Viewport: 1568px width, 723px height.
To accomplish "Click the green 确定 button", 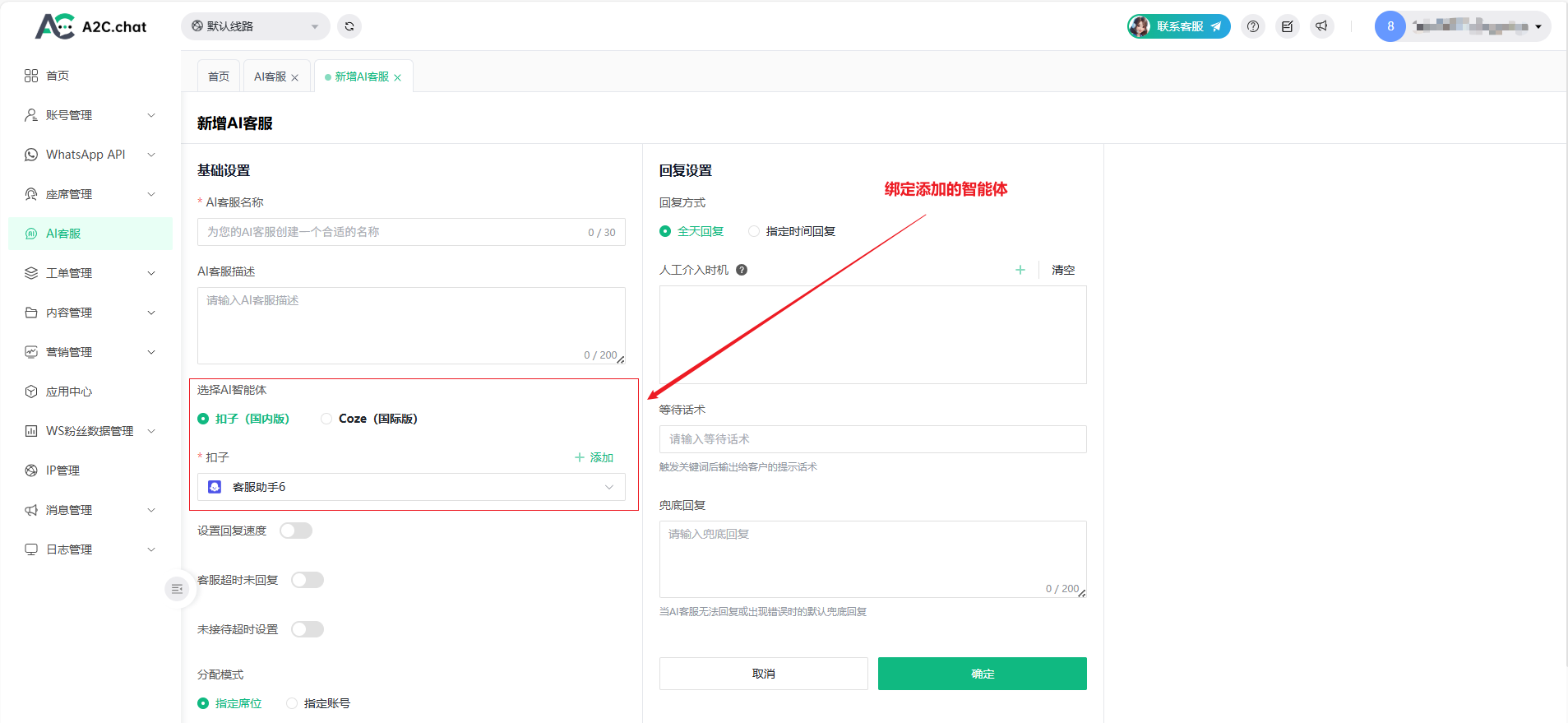I will 982,674.
